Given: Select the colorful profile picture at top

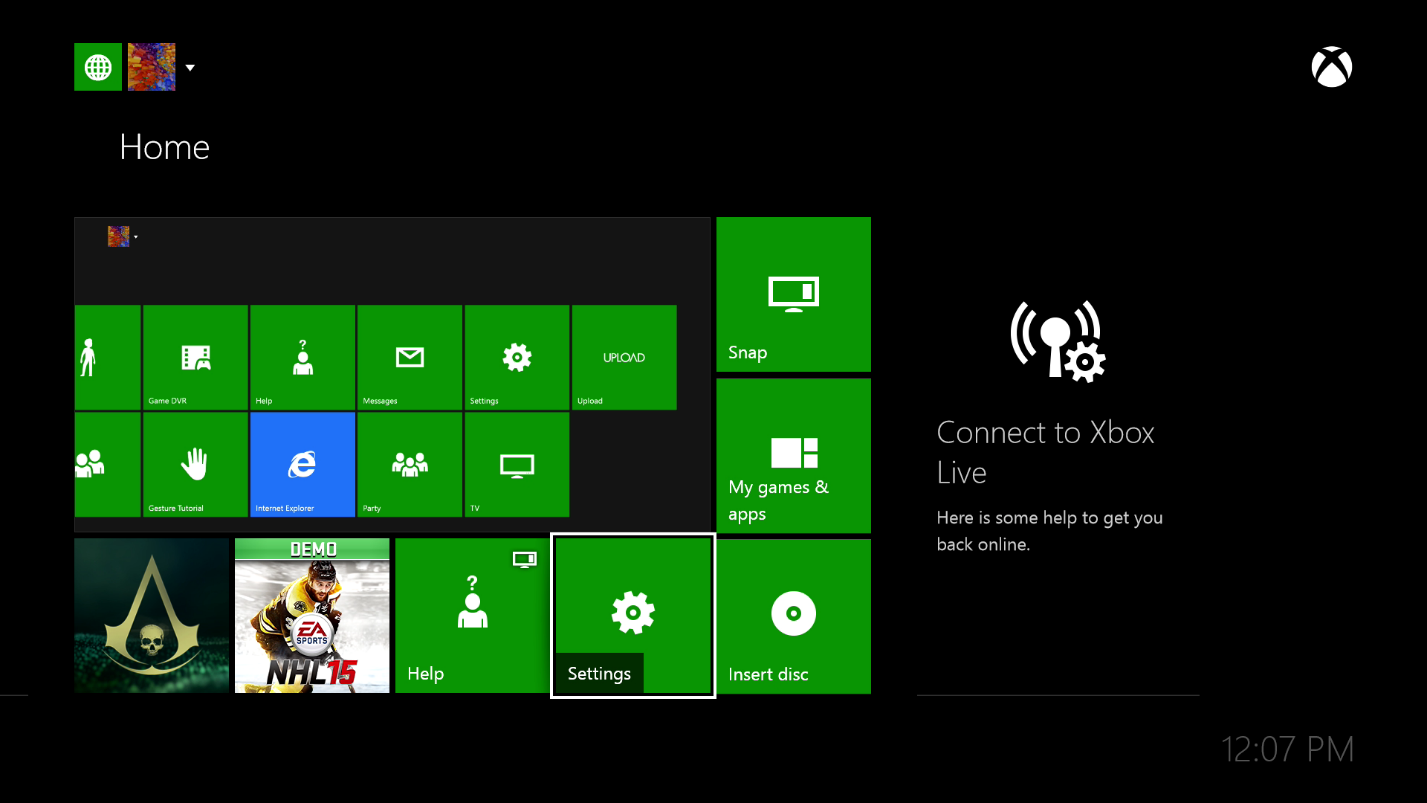Looking at the screenshot, I should (152, 67).
